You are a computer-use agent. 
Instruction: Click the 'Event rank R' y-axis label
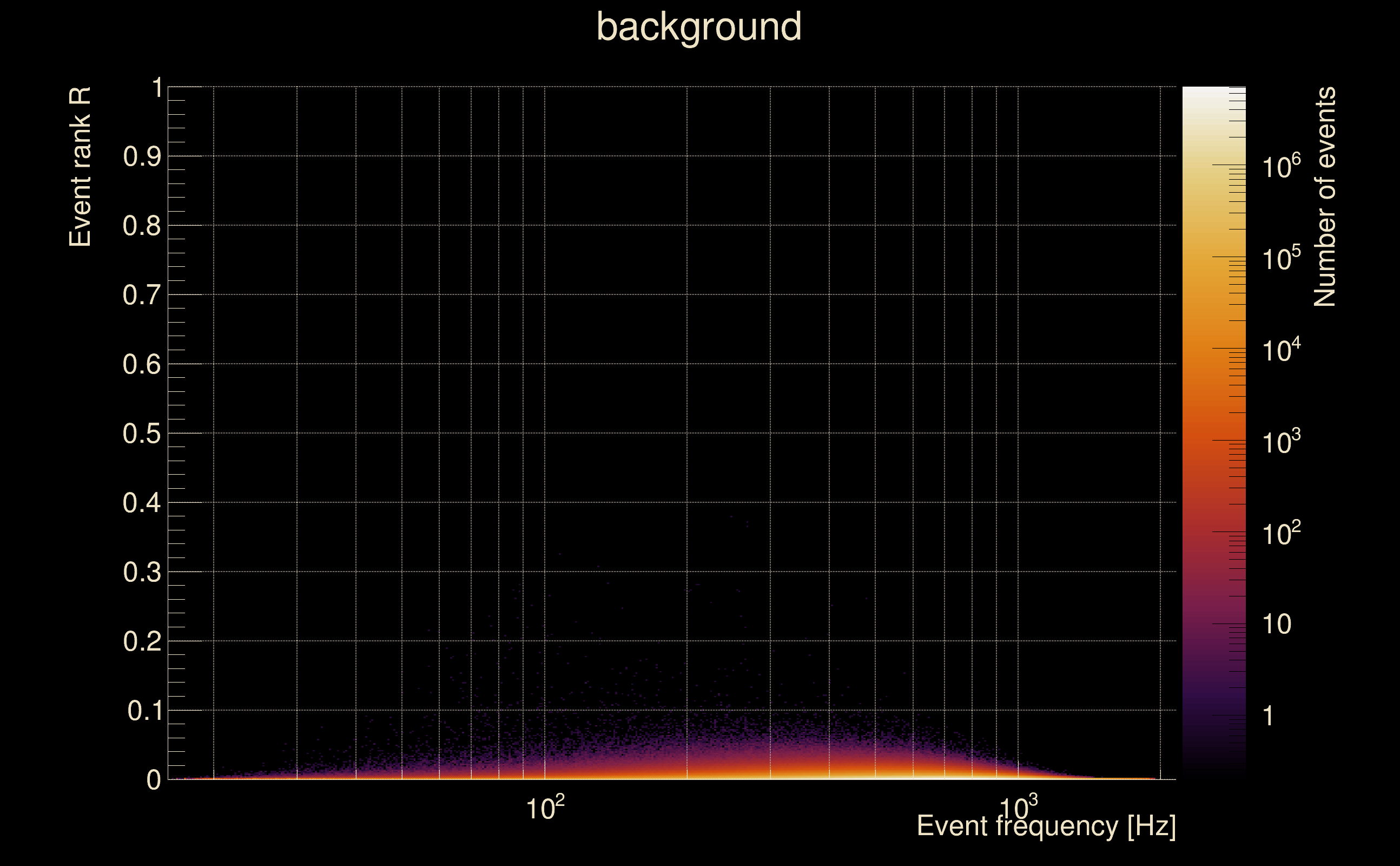(x=80, y=167)
